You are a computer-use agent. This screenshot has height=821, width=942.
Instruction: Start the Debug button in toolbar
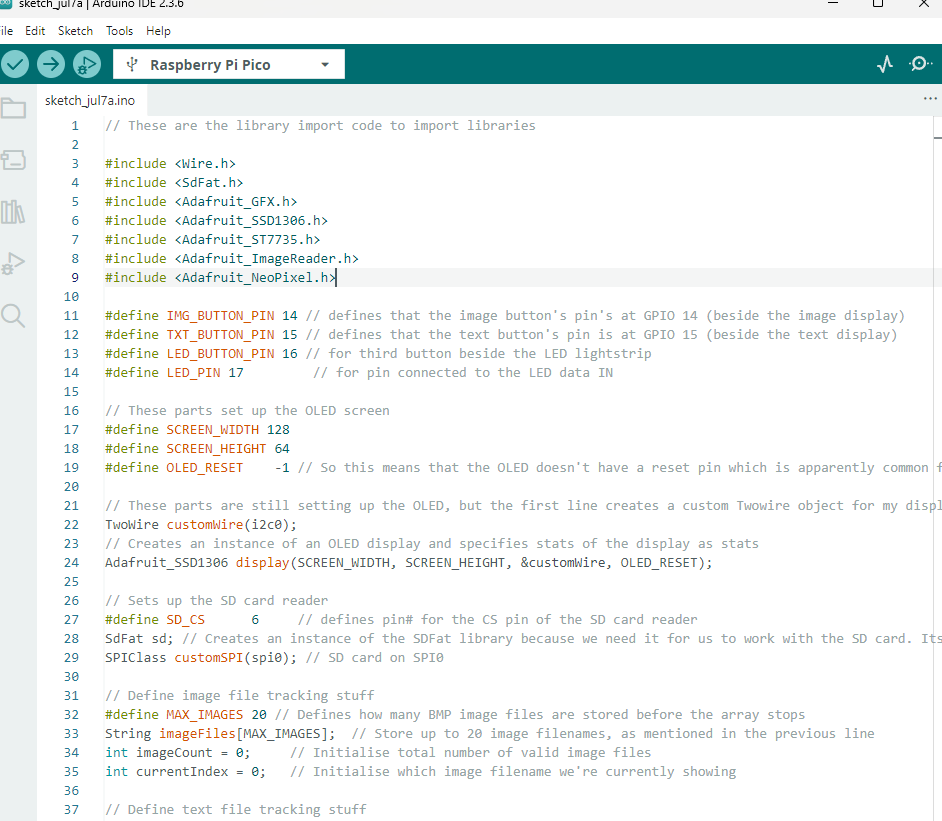pos(87,65)
